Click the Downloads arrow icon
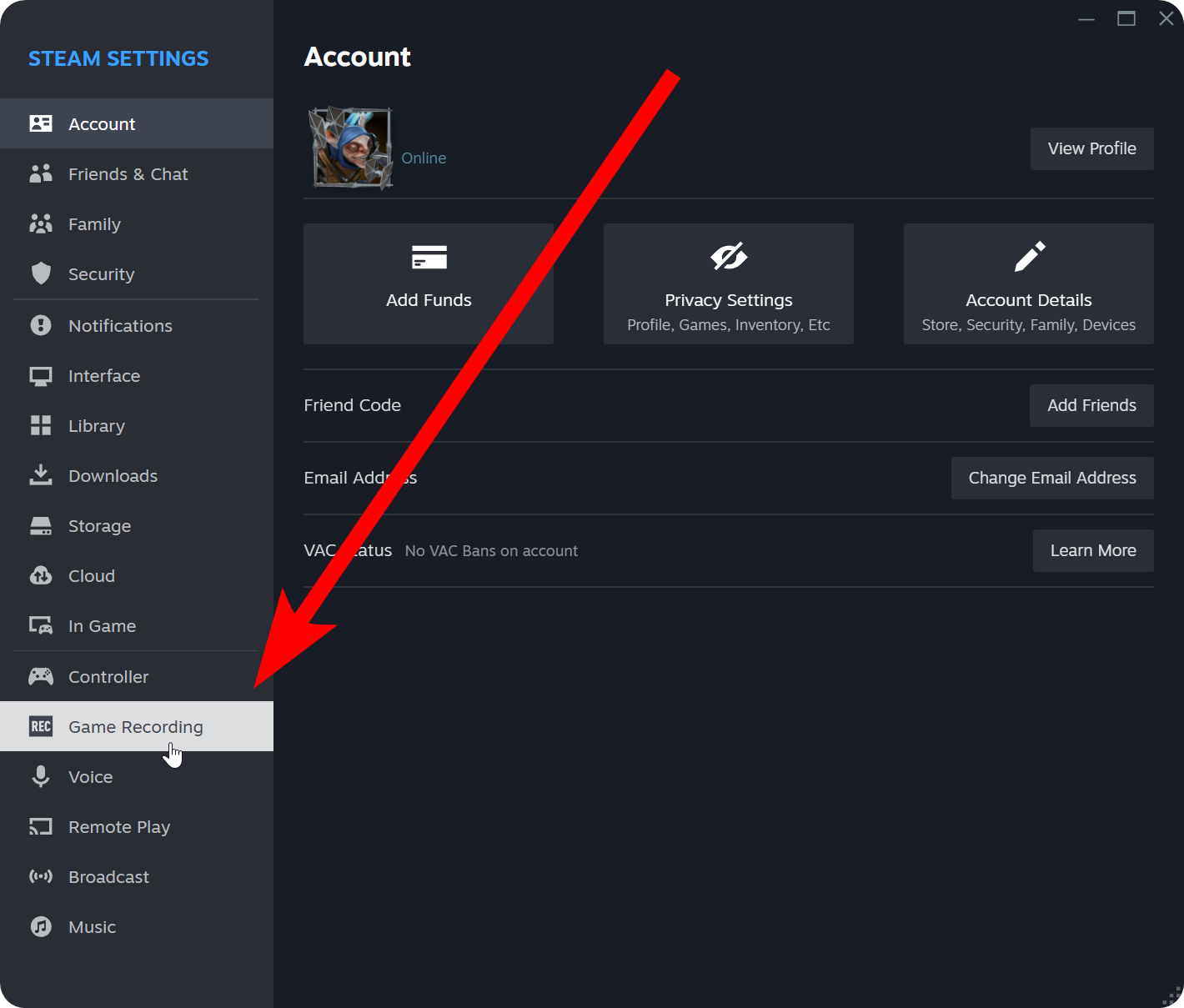Viewport: 1184px width, 1008px height. (41, 475)
